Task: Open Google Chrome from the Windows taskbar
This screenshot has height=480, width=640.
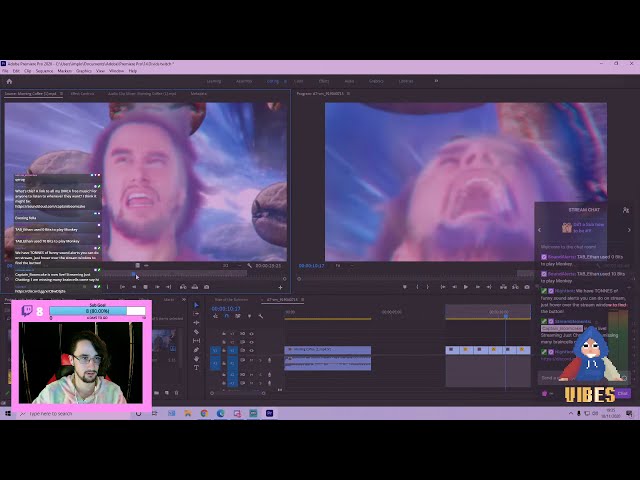Action: coord(204,413)
